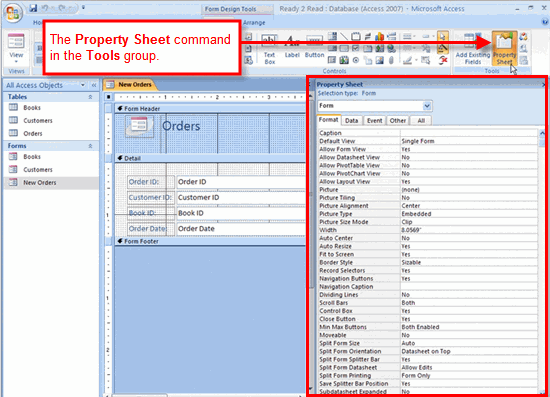Click the form selector square at ruler corner

(x=108, y=97)
